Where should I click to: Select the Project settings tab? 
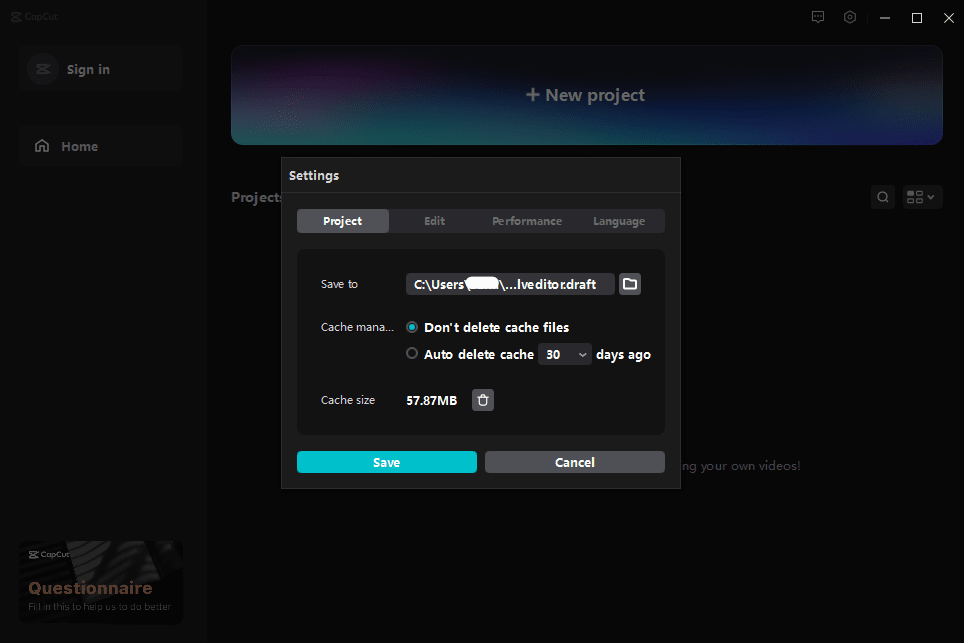click(343, 221)
